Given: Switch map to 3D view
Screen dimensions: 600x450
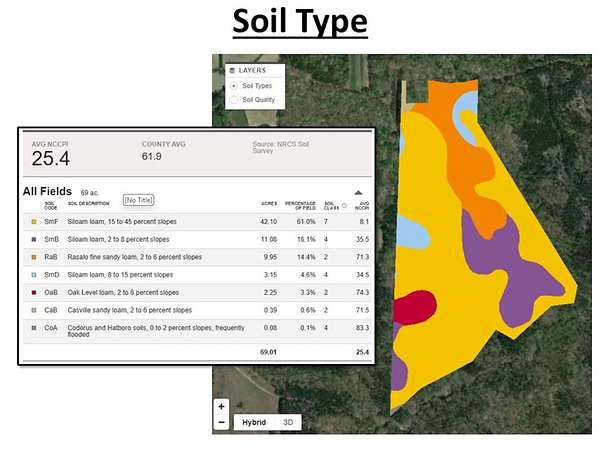Looking at the screenshot, I should [x=288, y=422].
